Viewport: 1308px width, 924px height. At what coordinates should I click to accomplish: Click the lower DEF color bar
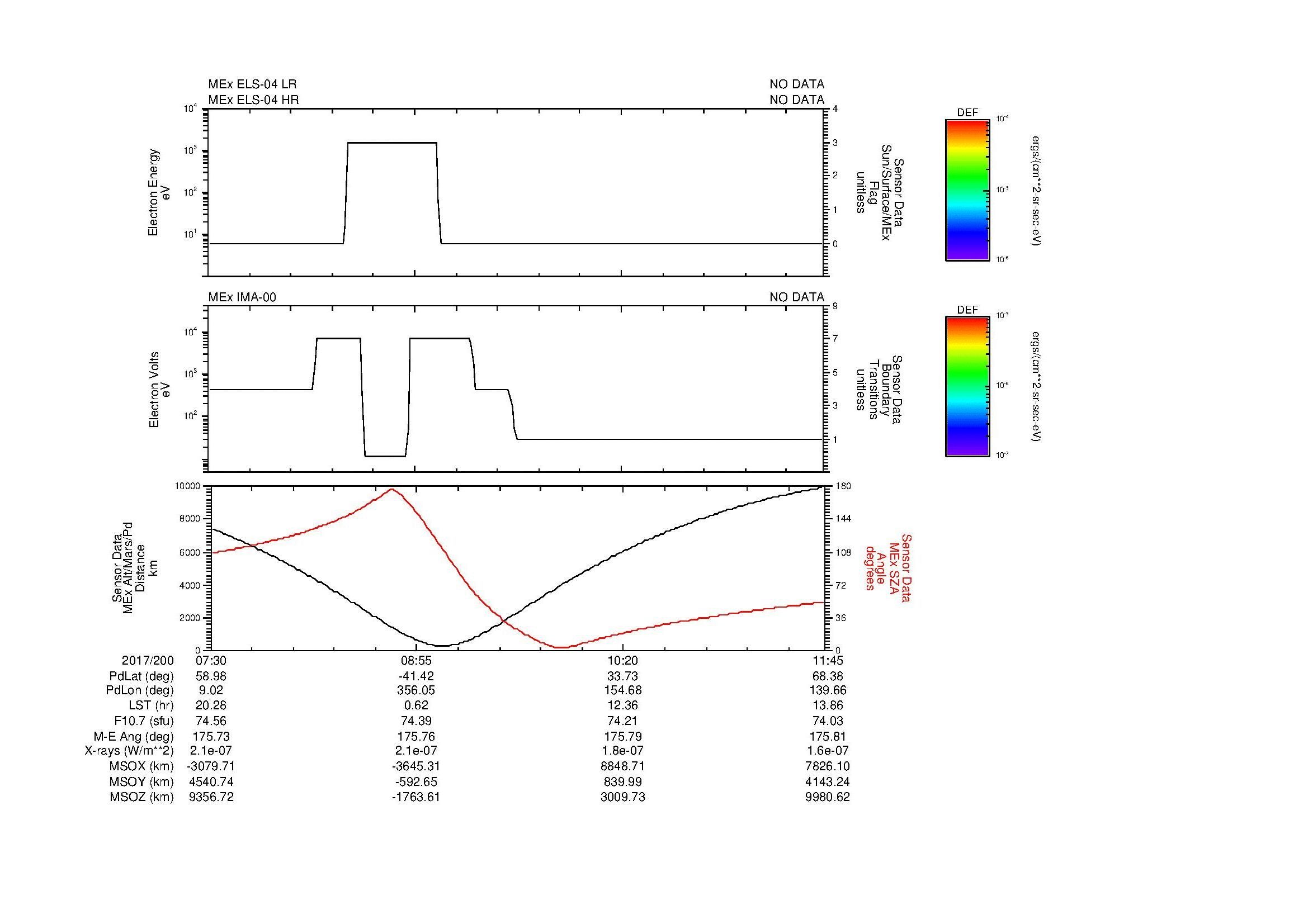(967, 387)
